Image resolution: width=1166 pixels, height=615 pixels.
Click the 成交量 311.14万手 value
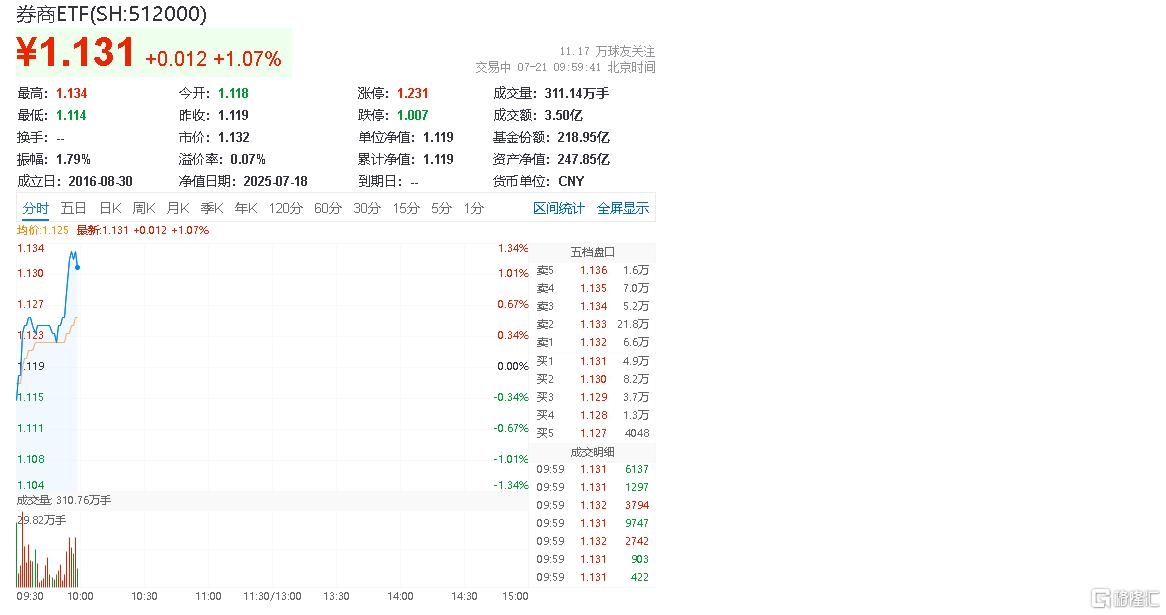[x=576, y=93]
